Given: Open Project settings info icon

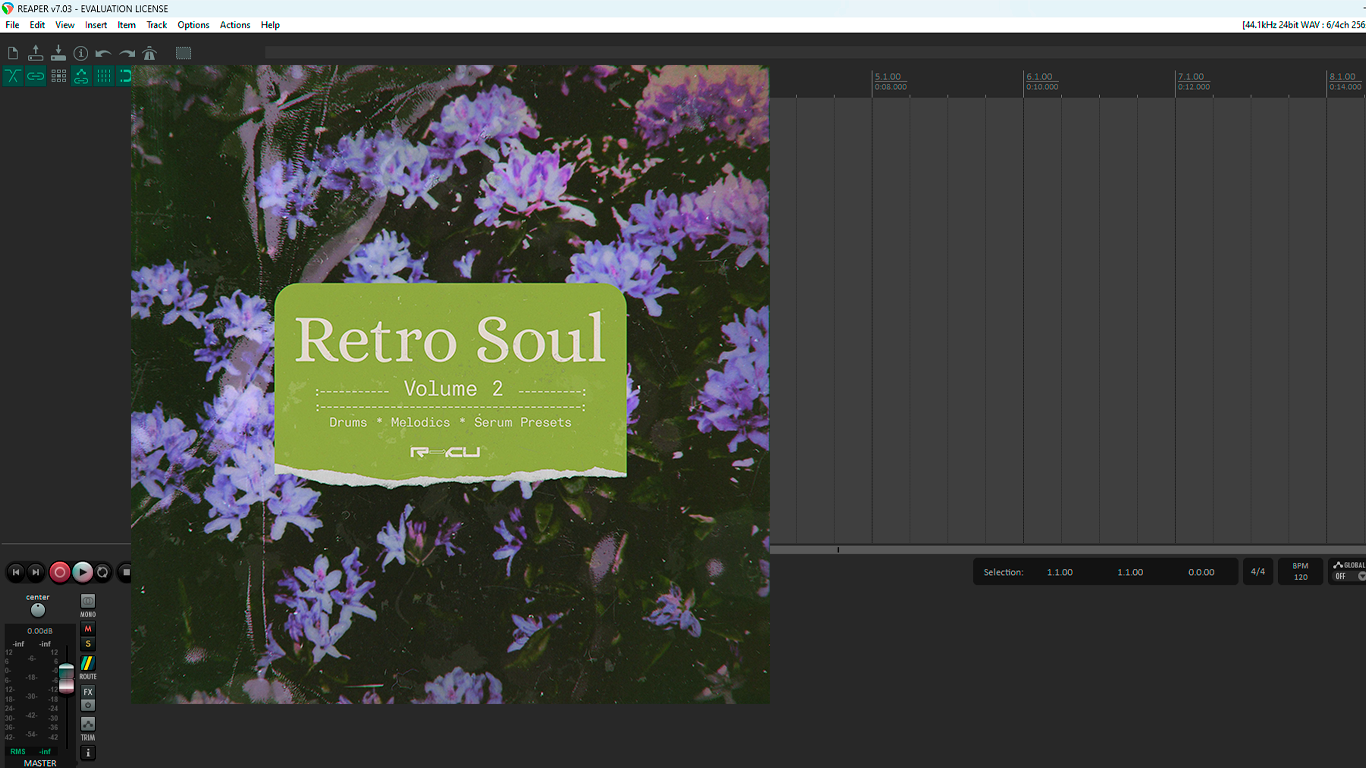Looking at the screenshot, I should click(x=81, y=53).
